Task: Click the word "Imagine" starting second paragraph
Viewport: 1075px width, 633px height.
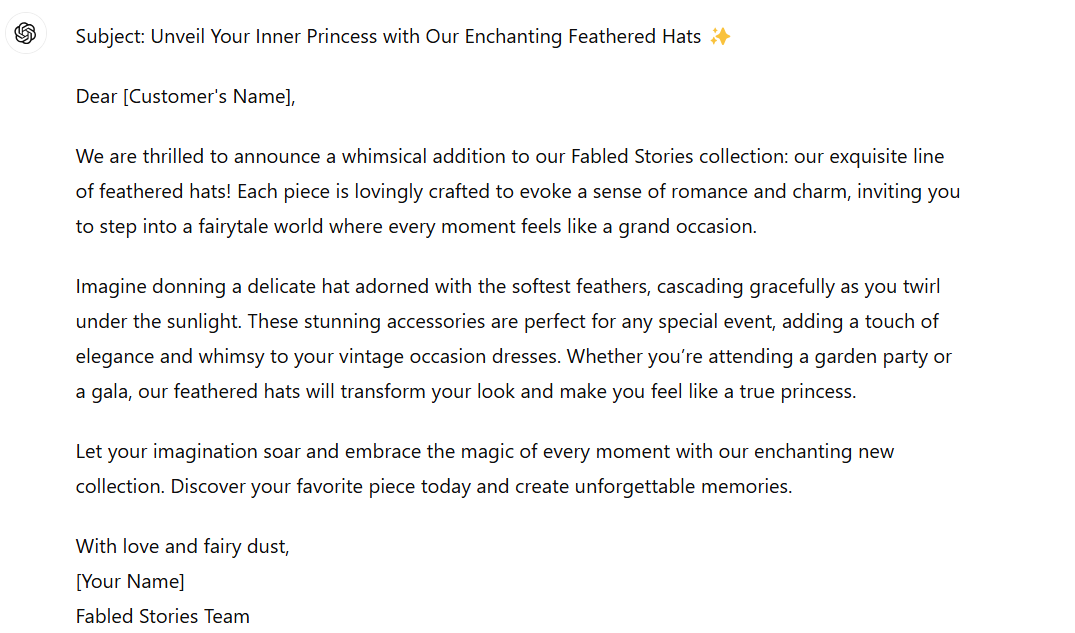Action: click(x=111, y=286)
